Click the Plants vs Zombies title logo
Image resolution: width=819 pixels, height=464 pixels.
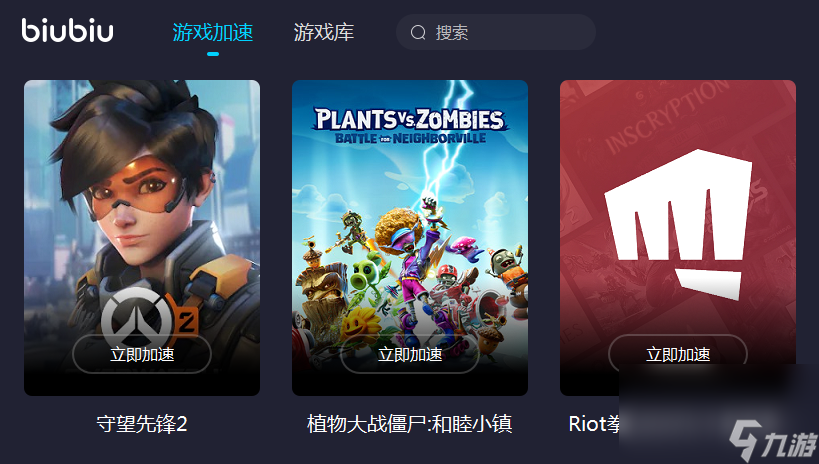point(410,125)
